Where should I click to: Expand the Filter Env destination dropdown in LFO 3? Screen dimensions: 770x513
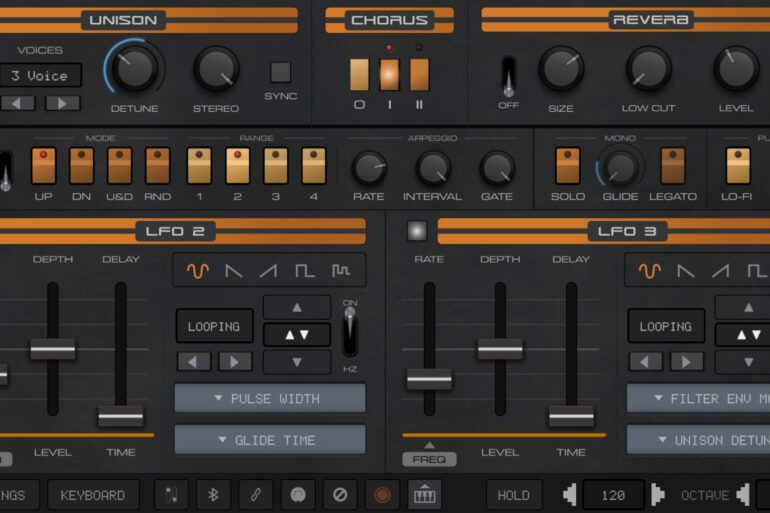[x=698, y=398]
